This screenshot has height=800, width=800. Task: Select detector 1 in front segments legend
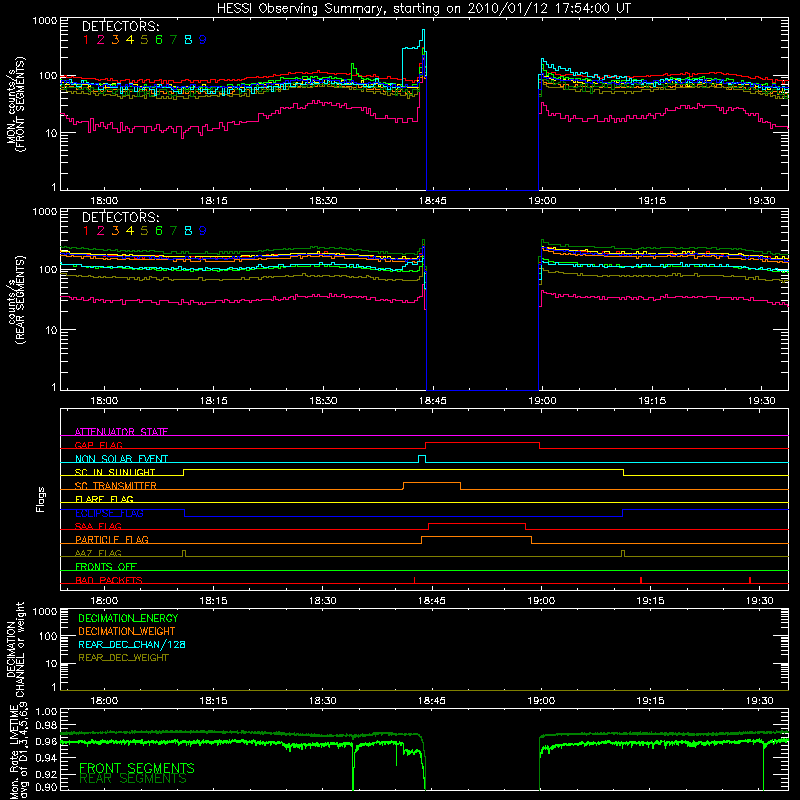coord(86,40)
